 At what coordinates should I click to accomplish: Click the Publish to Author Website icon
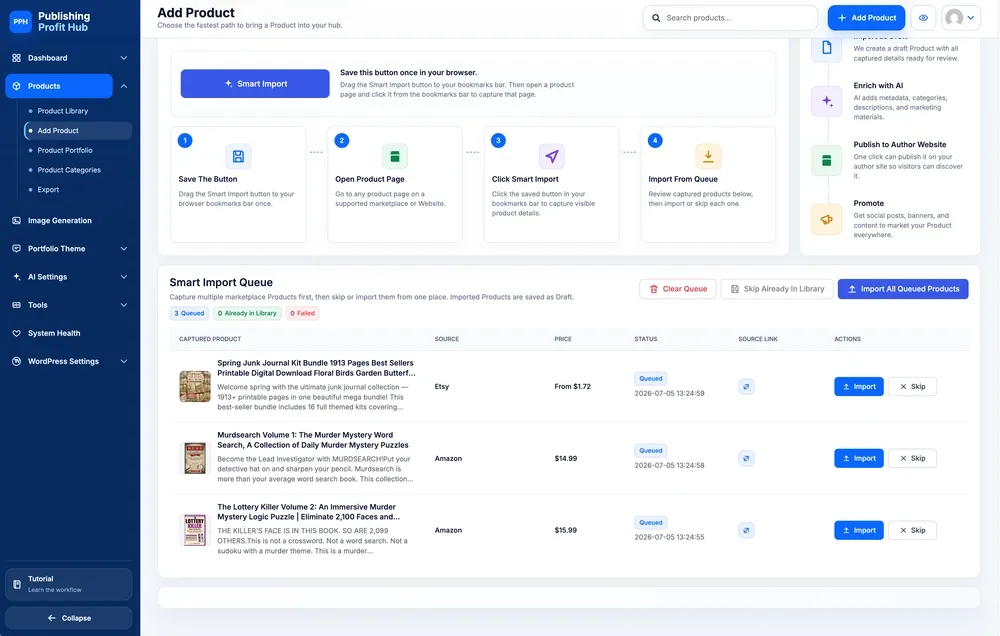coord(827,160)
